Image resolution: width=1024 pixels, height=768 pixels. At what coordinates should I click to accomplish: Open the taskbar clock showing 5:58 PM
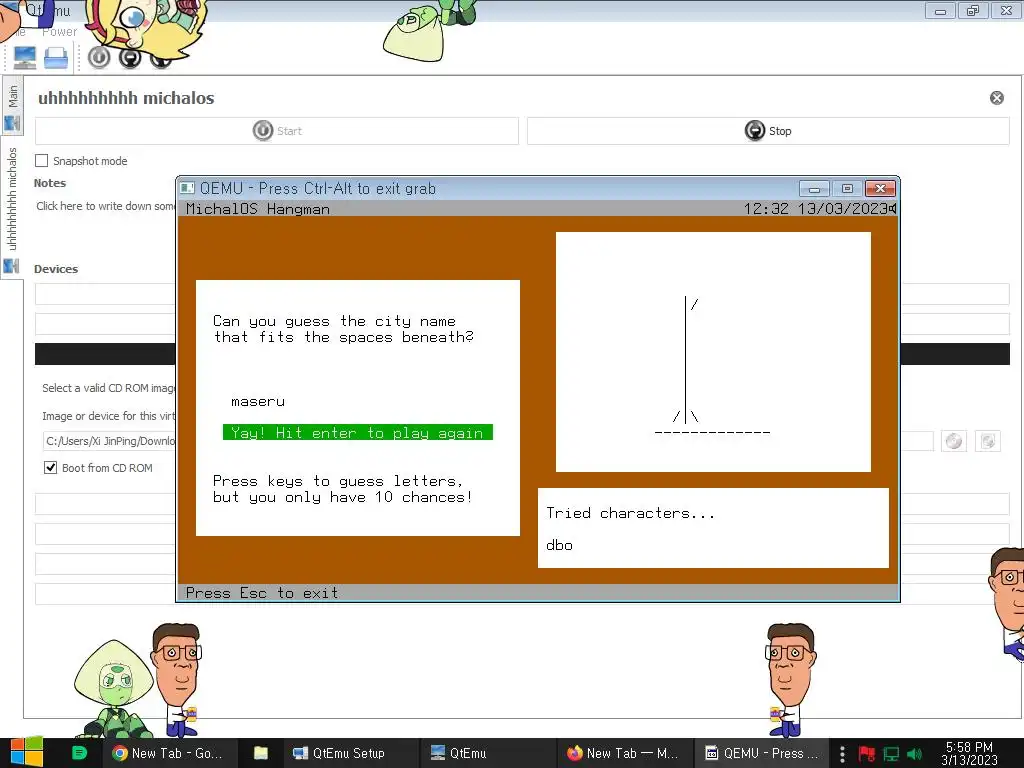[x=969, y=753]
